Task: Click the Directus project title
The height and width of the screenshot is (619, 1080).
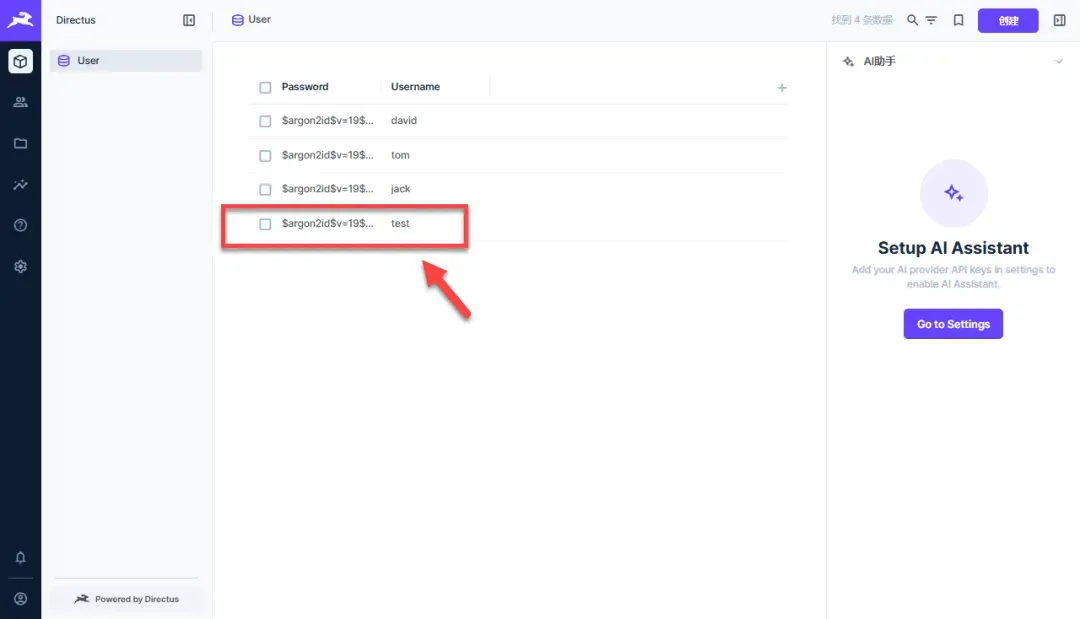Action: tap(76, 20)
